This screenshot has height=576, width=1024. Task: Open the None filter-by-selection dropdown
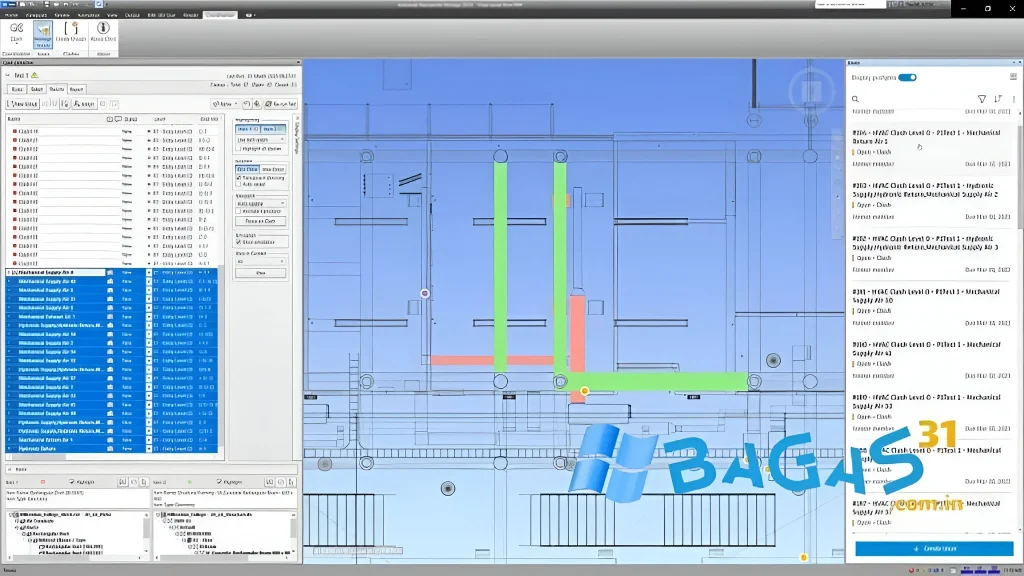pos(226,104)
